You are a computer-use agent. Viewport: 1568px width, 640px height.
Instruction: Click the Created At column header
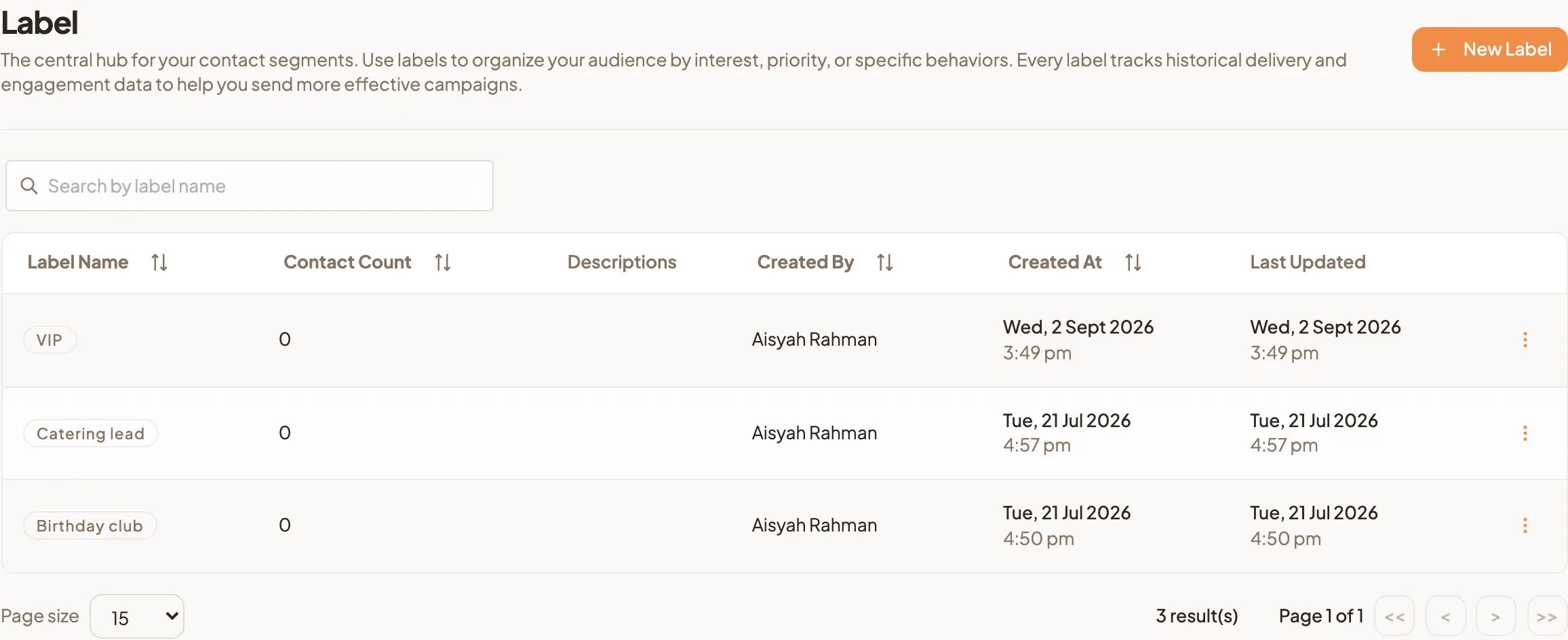tap(1055, 262)
